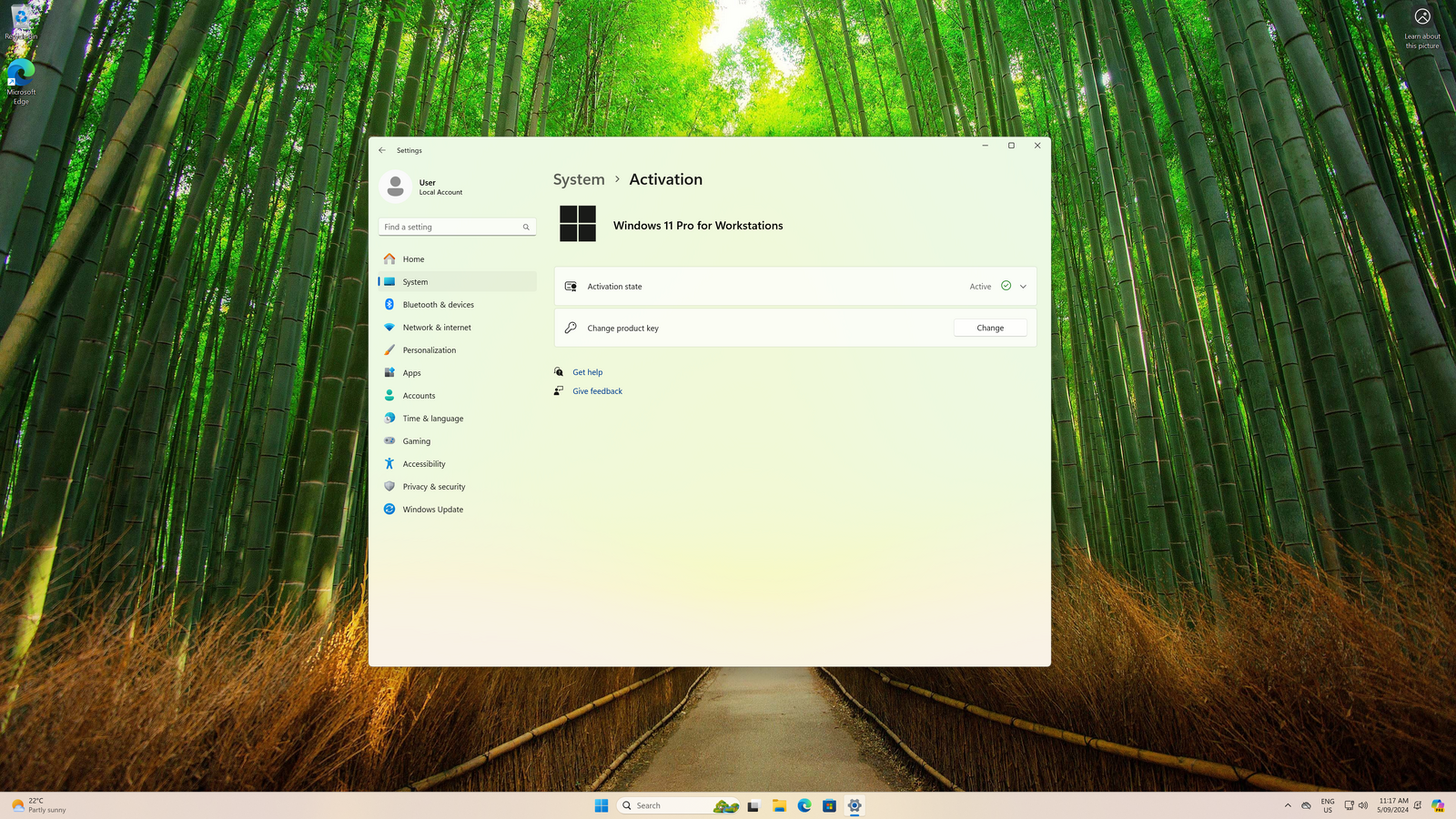Minimize the Settings window
Image resolution: width=1456 pixels, height=819 pixels.
pos(985,146)
